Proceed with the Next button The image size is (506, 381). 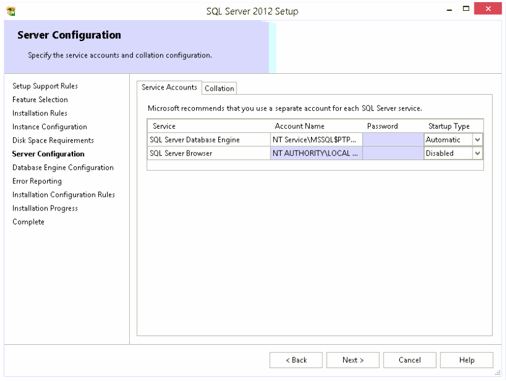click(x=353, y=360)
